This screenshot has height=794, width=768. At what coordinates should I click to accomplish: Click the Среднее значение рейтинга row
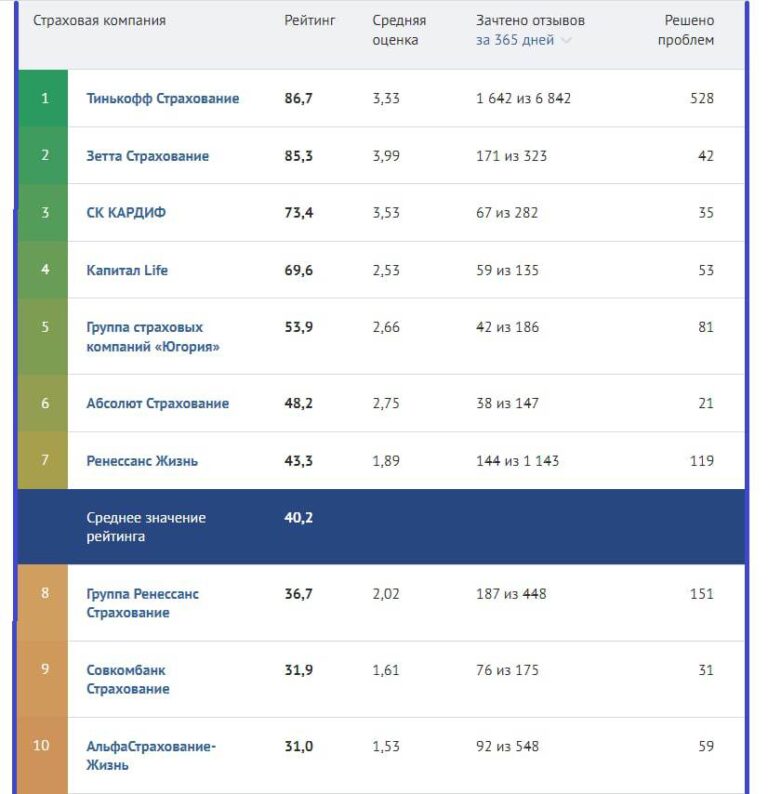(381, 527)
